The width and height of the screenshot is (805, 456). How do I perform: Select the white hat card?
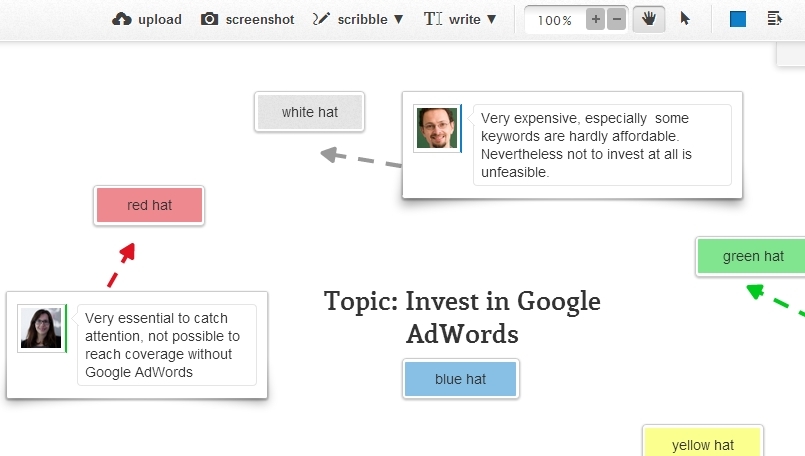click(310, 112)
